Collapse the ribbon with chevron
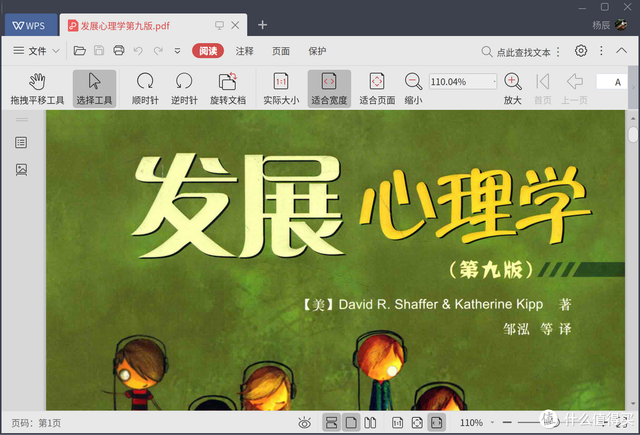The image size is (640, 435). 621,51
